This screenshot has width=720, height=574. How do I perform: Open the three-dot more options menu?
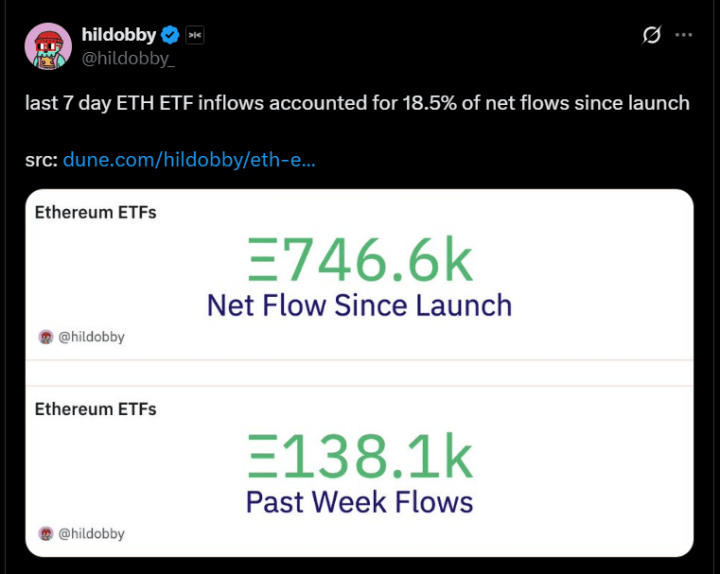tap(684, 35)
